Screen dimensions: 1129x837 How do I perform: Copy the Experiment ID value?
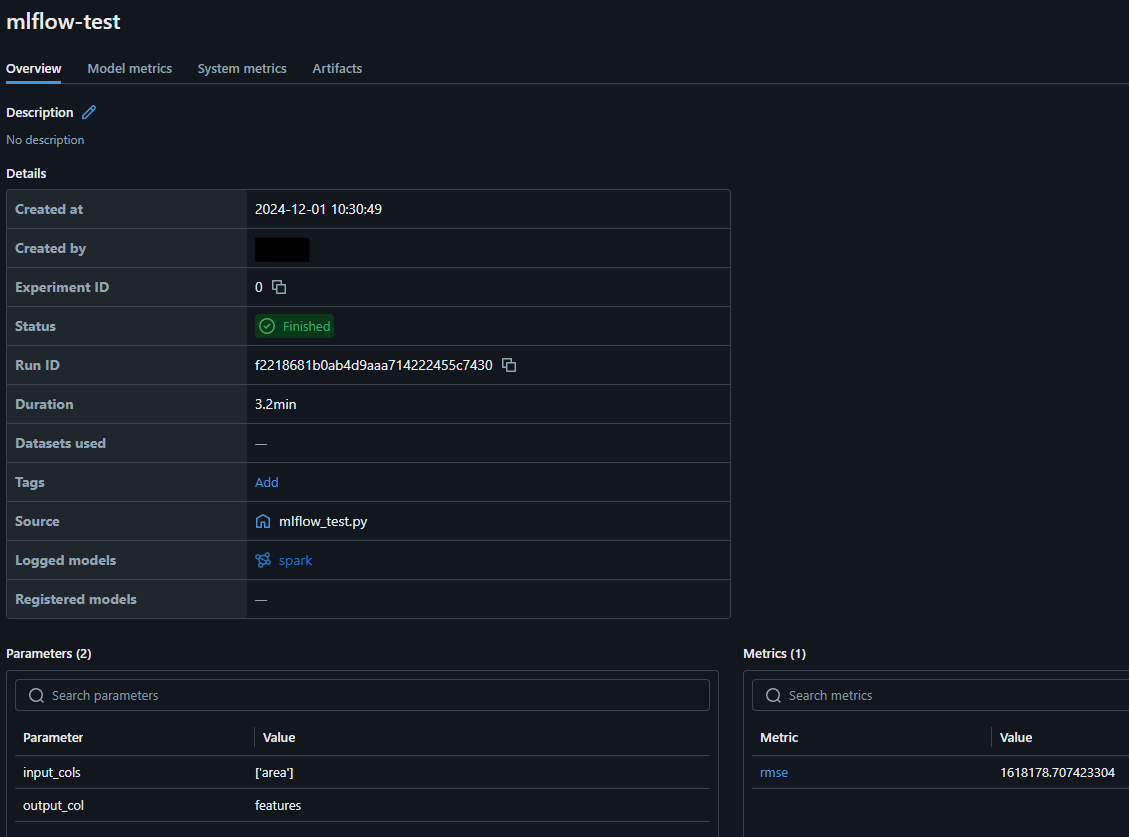tap(279, 287)
